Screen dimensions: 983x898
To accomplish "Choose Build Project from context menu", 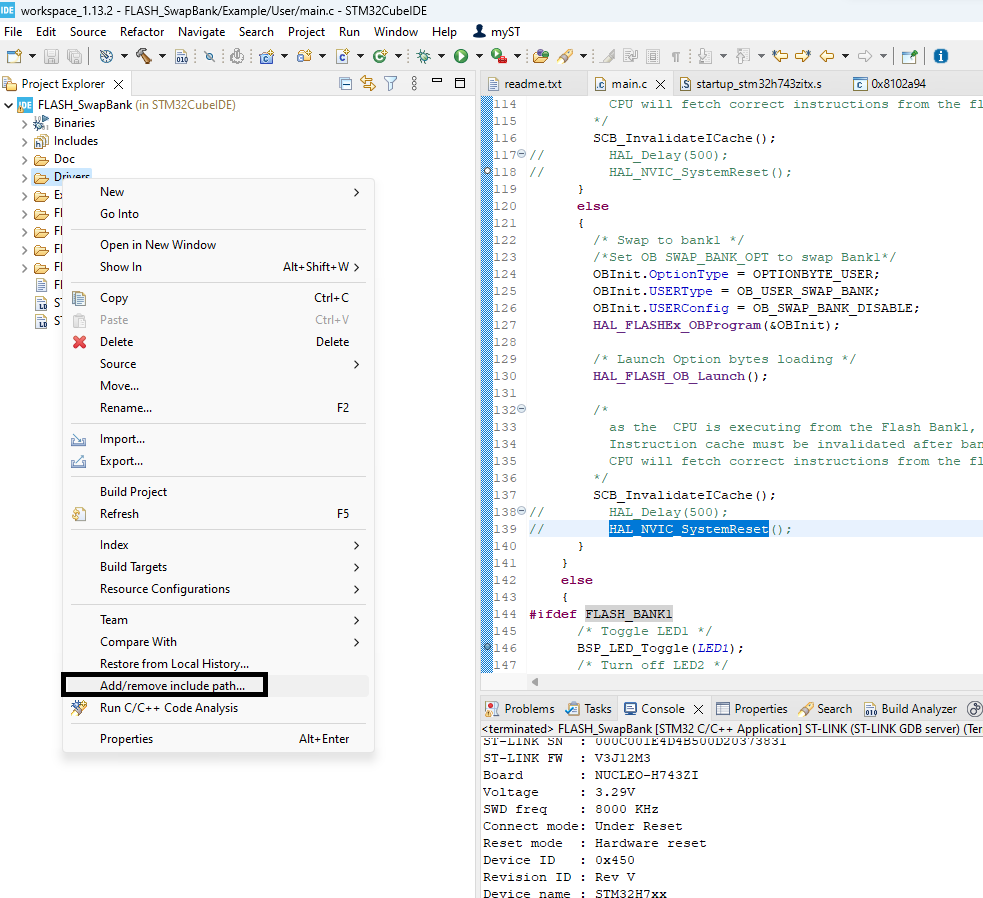I will pos(133,491).
